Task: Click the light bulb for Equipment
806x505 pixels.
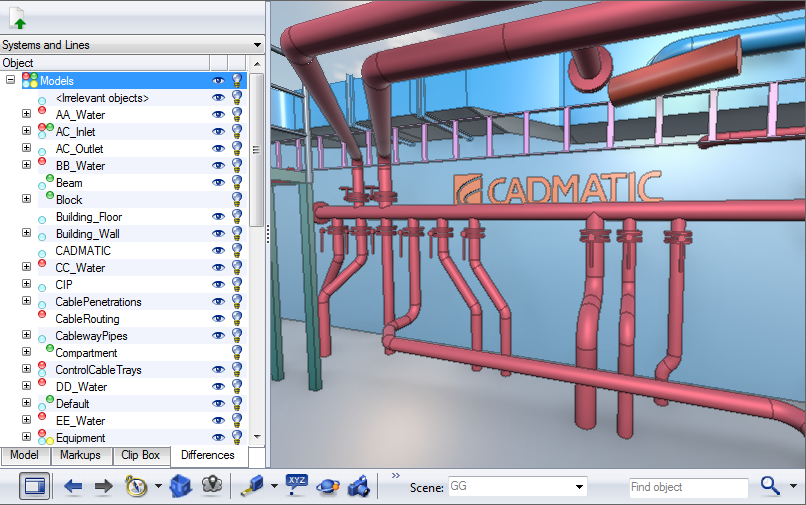Action: click(x=237, y=437)
